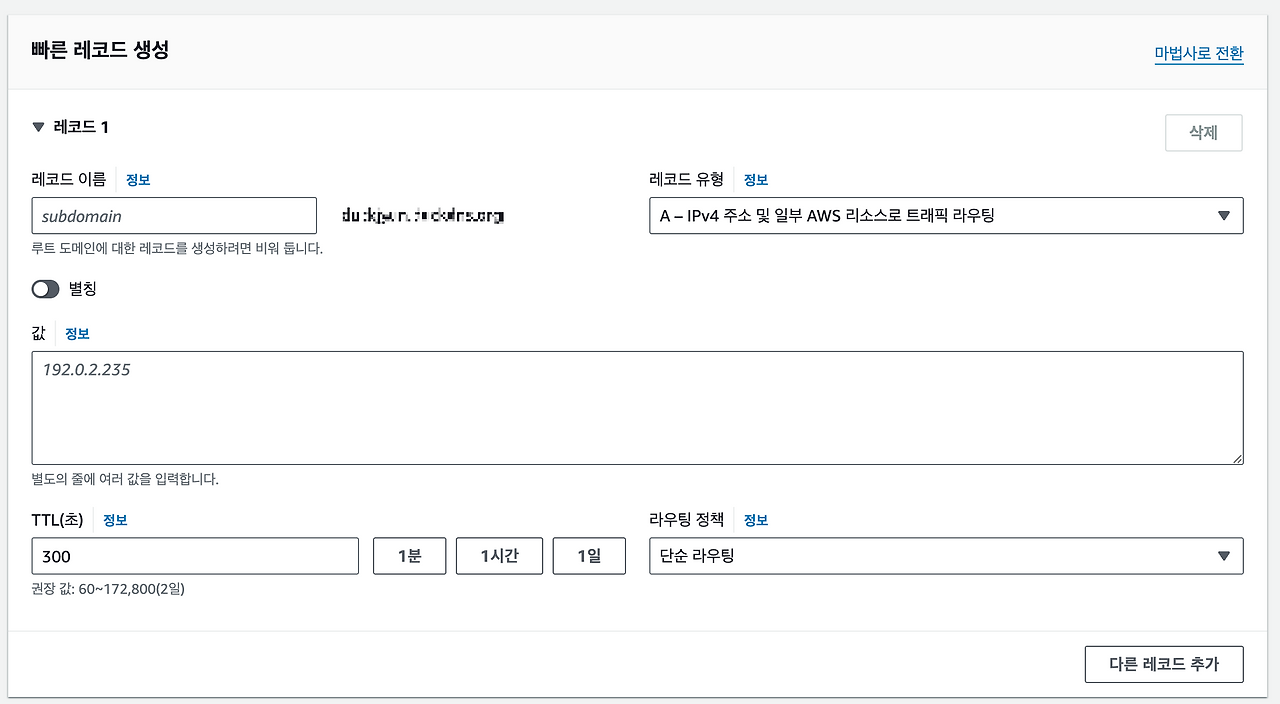Open the 정보 link next to 레코드 유형

point(755,179)
